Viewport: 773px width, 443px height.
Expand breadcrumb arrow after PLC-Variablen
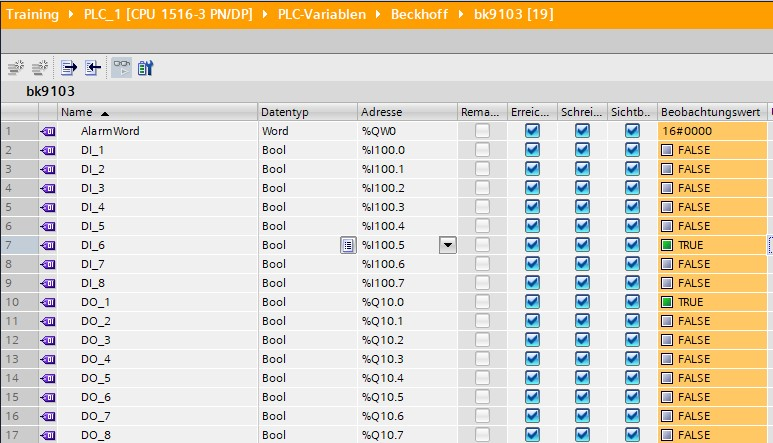coord(378,14)
